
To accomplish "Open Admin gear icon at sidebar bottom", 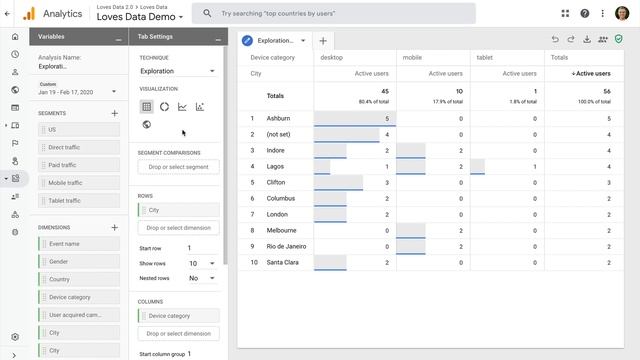I will [x=15, y=337].
